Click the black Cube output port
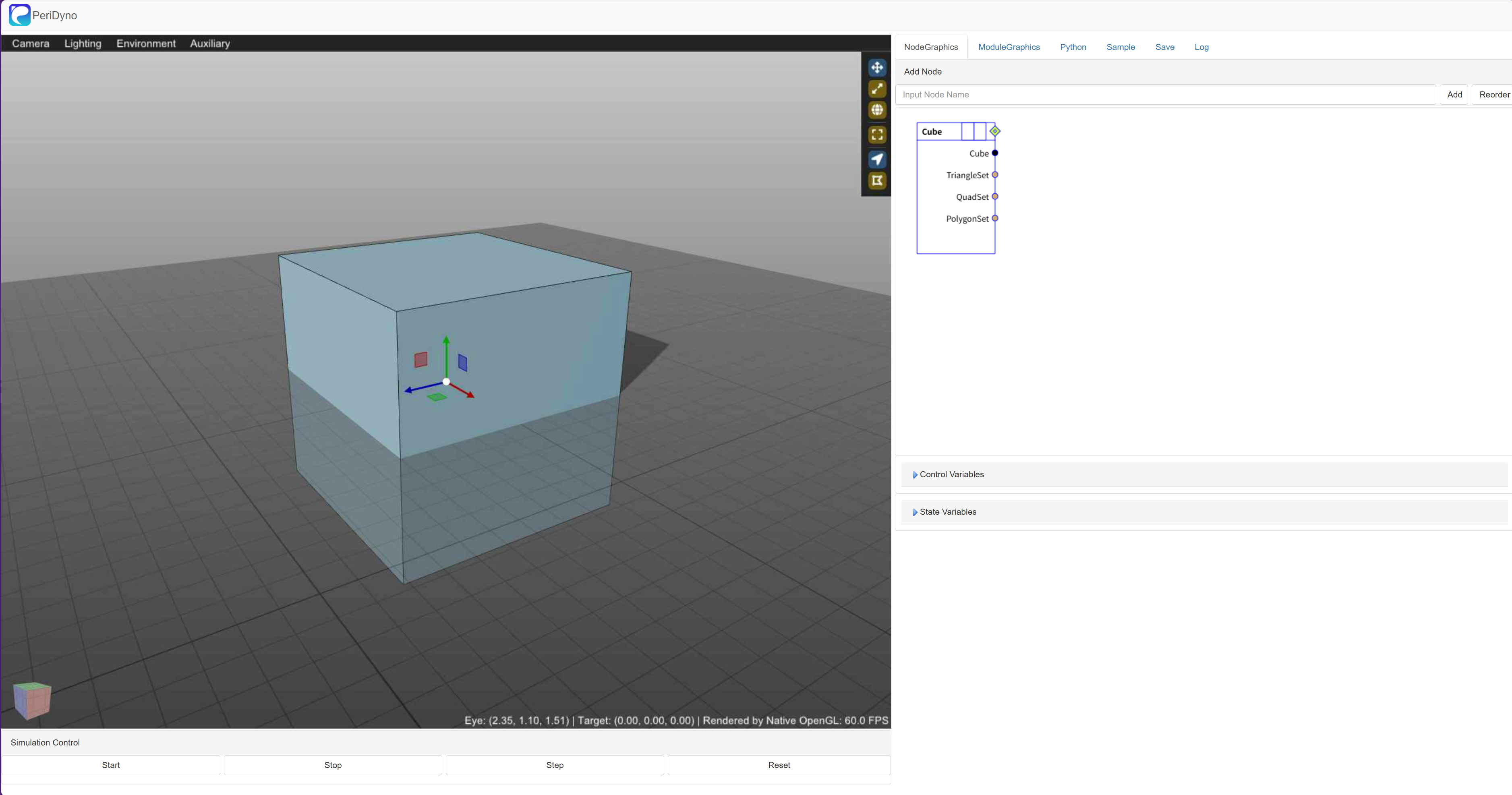The width and height of the screenshot is (1512, 795). (995, 153)
